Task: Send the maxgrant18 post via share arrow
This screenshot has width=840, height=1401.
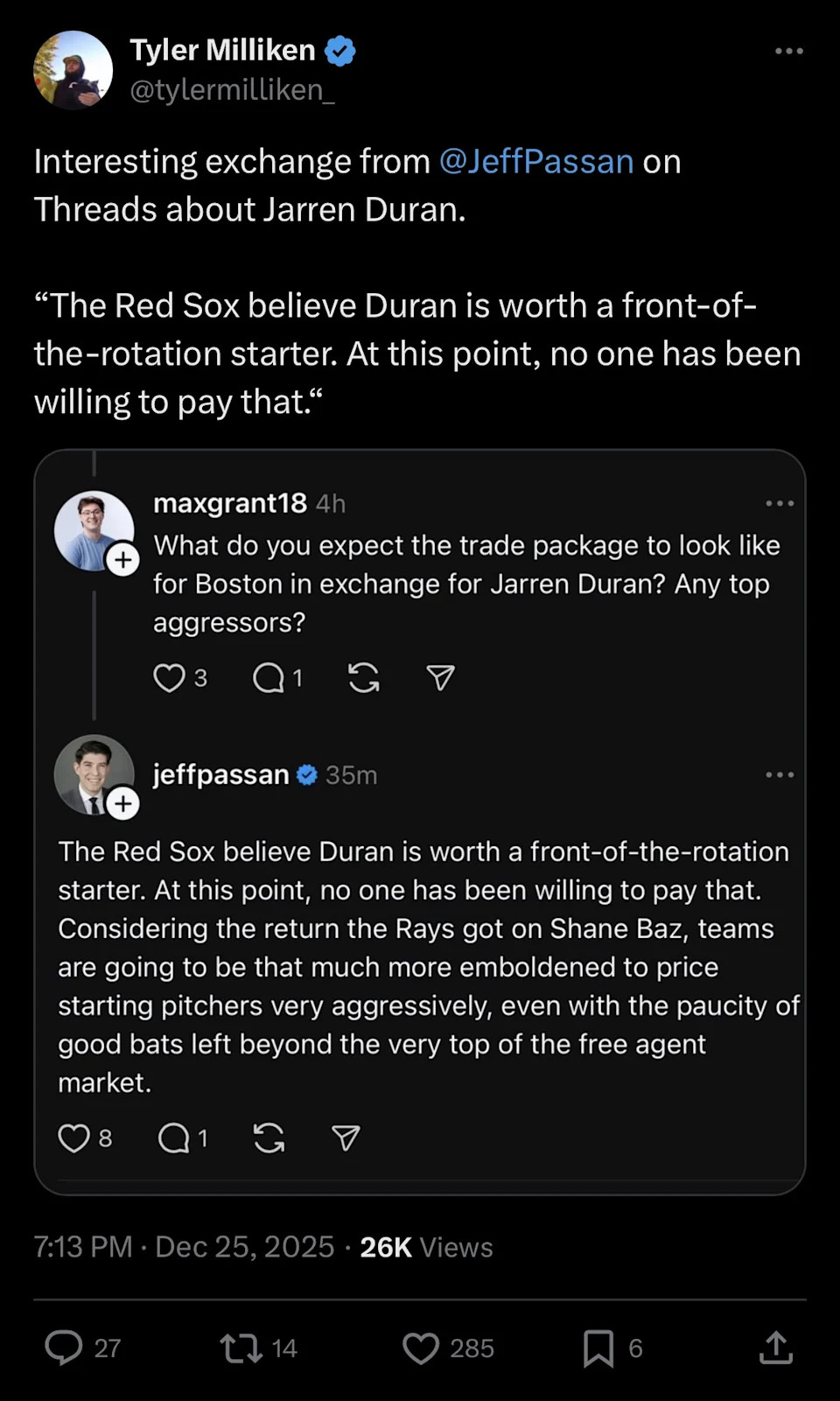Action: pyautogui.click(x=440, y=677)
